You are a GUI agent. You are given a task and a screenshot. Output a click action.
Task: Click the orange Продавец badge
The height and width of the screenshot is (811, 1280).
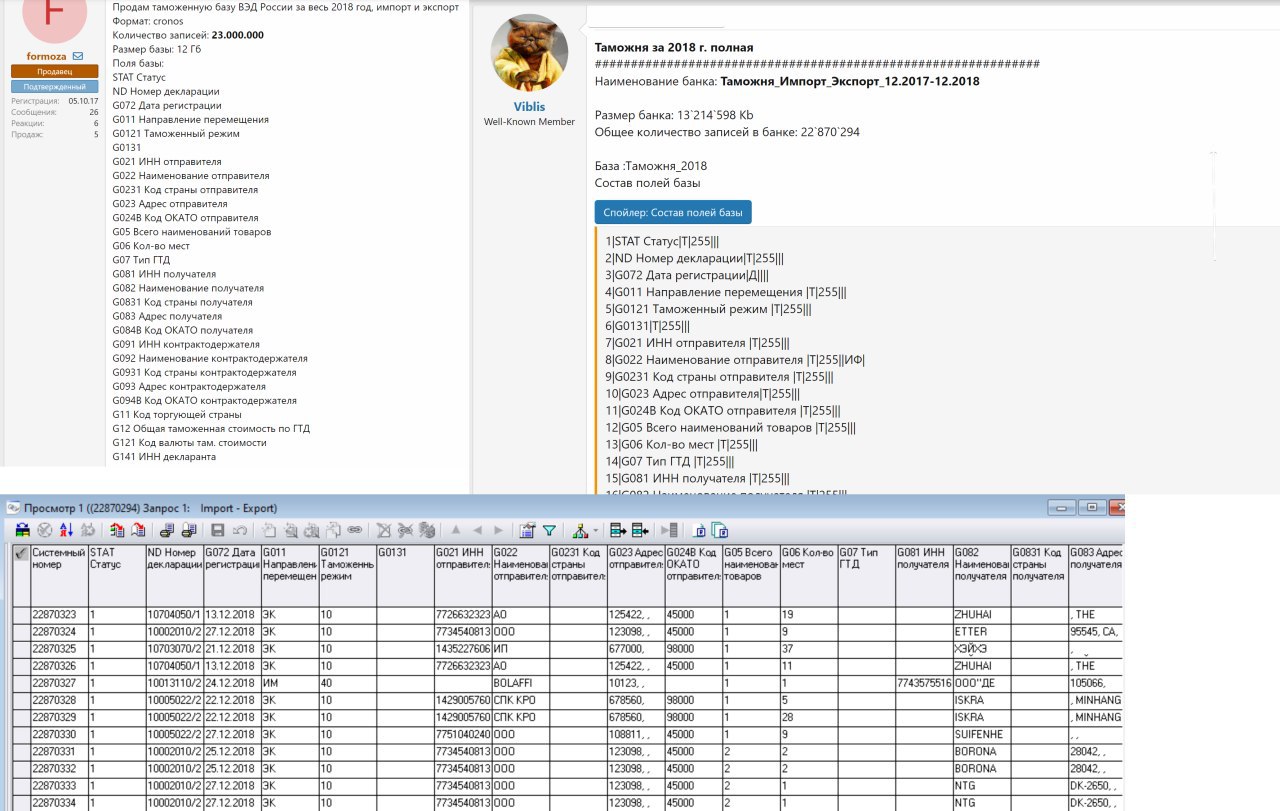coord(54,71)
